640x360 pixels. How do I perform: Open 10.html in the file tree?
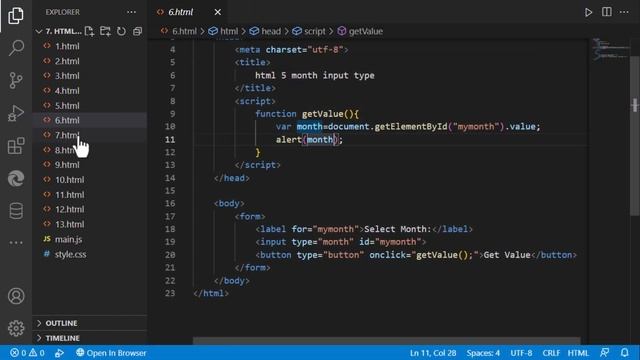(90, 180)
